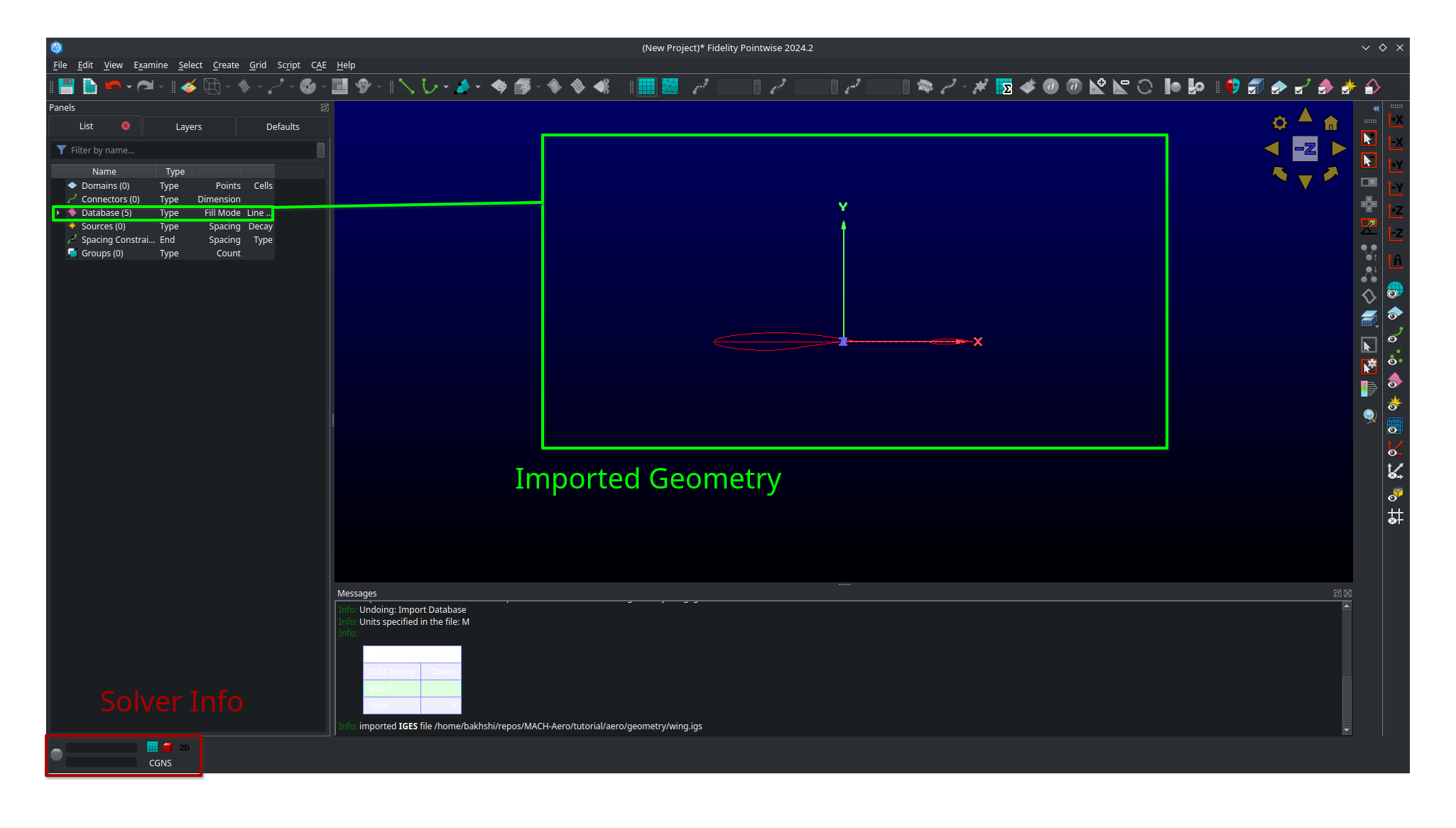Image resolution: width=1456 pixels, height=828 pixels.
Task: Toggle source visibility (yellow star eye)
Action: [1394, 401]
